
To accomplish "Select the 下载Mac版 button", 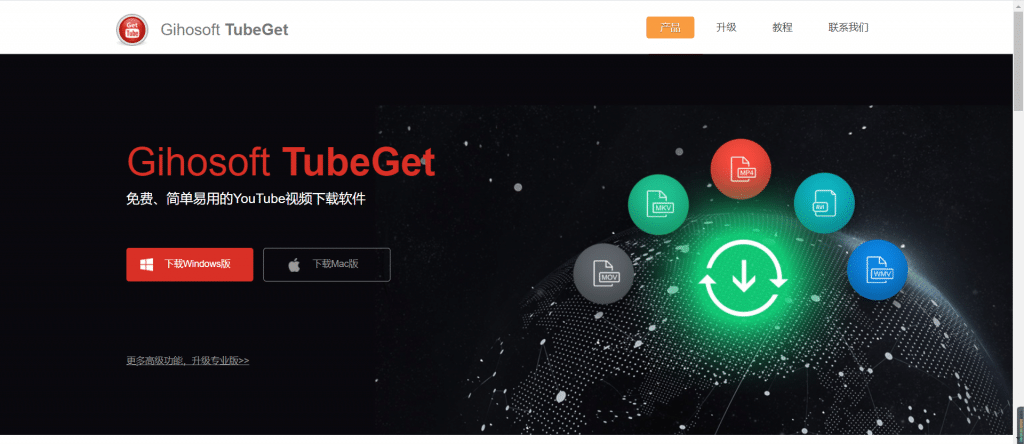I will point(327,264).
